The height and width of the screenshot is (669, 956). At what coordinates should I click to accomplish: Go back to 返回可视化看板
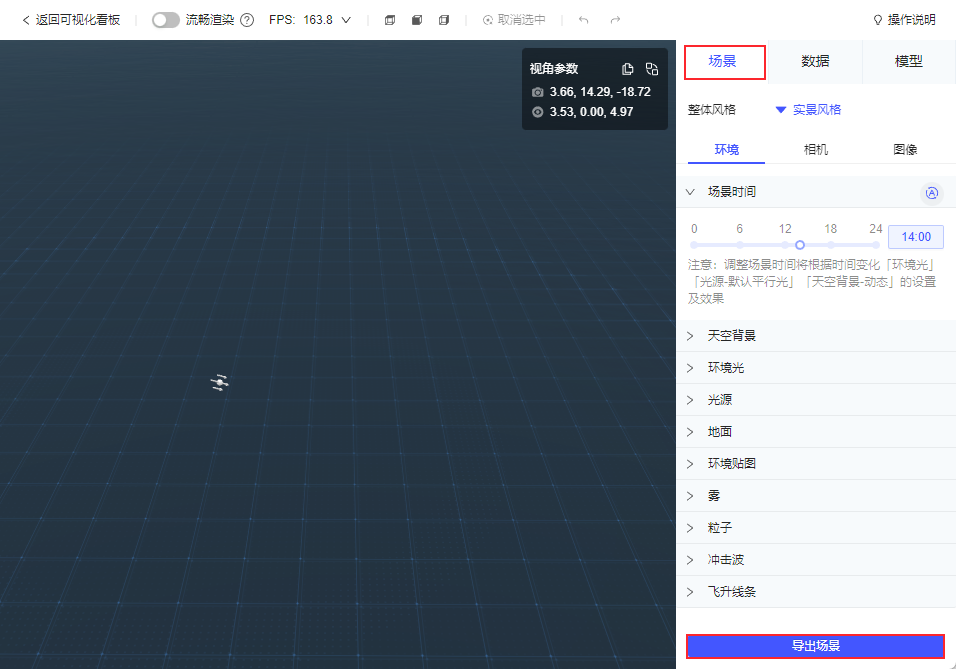[x=71, y=20]
